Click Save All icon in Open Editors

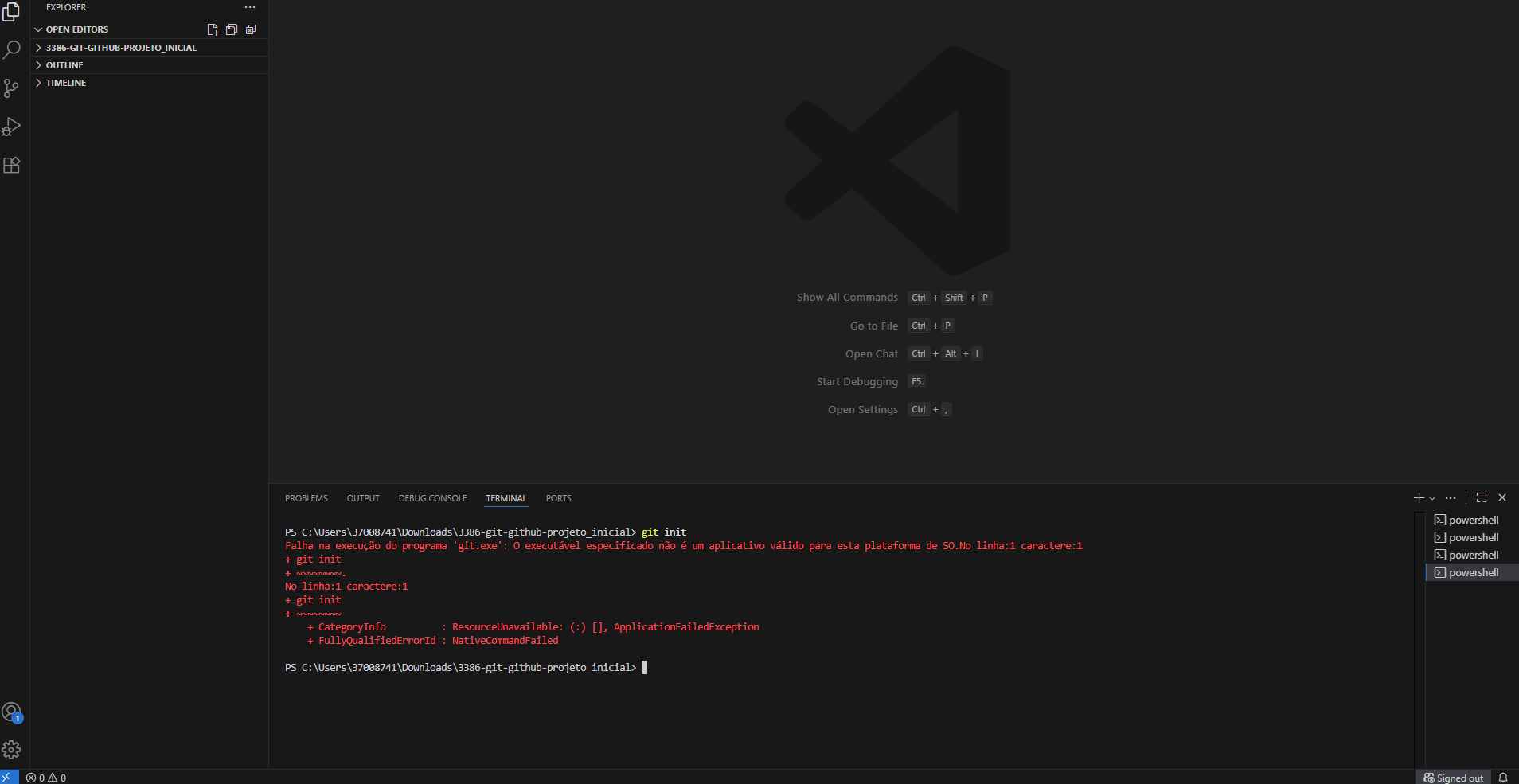(232, 29)
